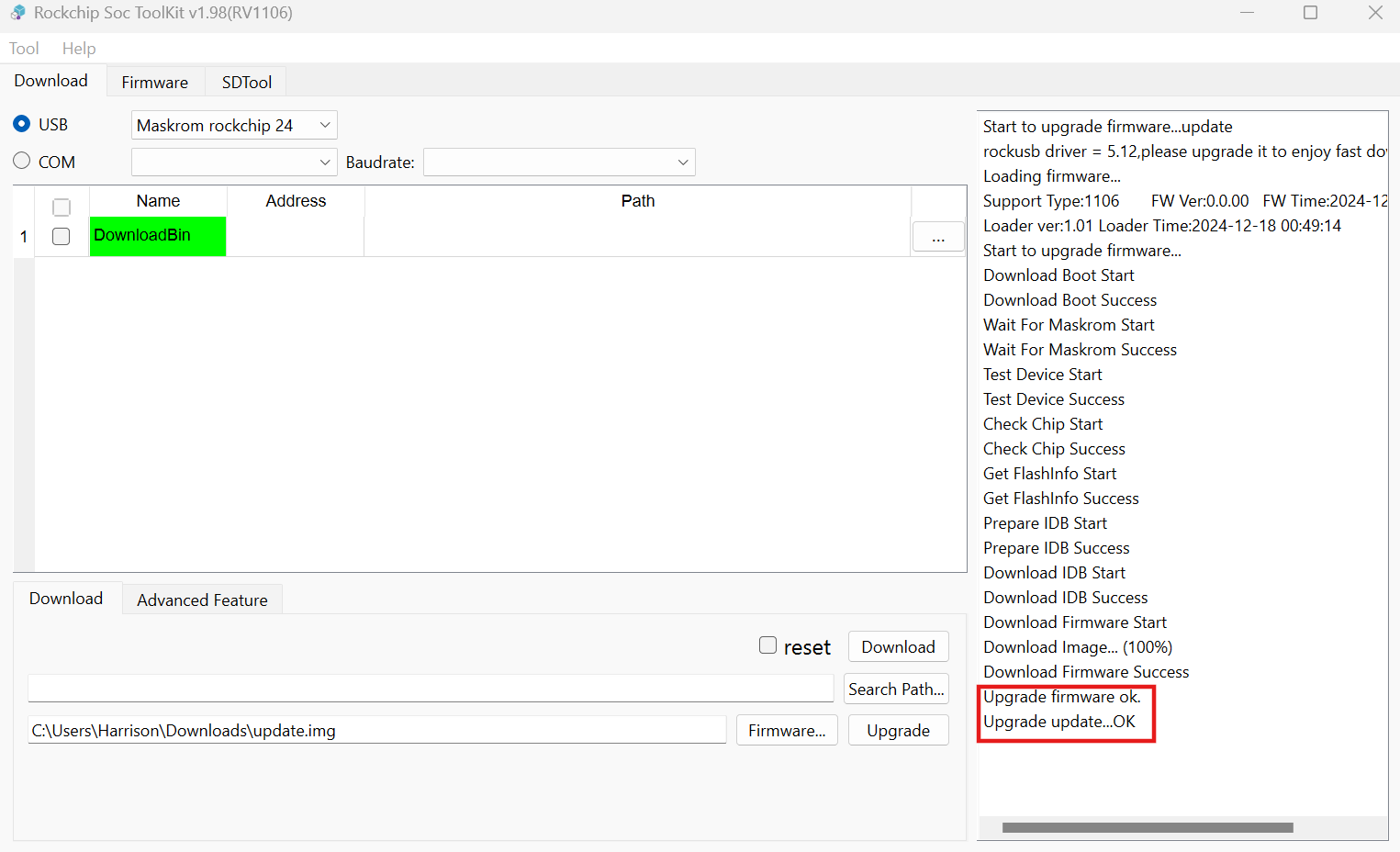Click the update.img firmware path field
This screenshot has height=852, width=1400.
pos(376,731)
